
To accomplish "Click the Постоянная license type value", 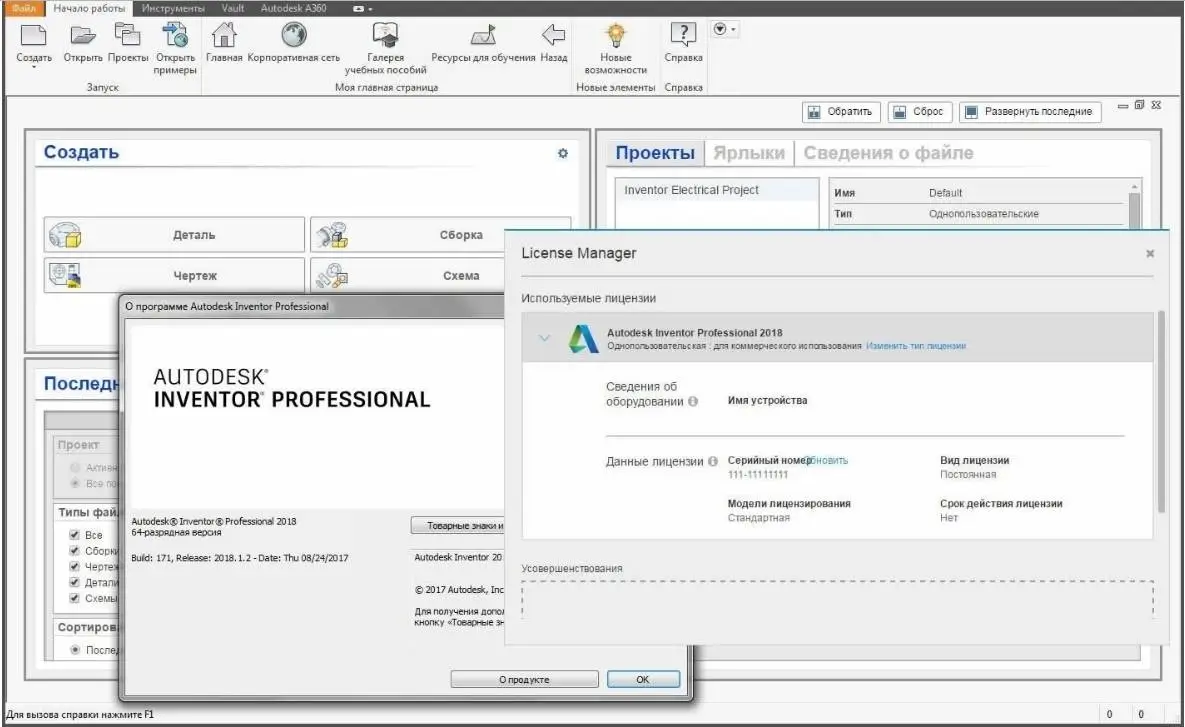I will [967, 475].
